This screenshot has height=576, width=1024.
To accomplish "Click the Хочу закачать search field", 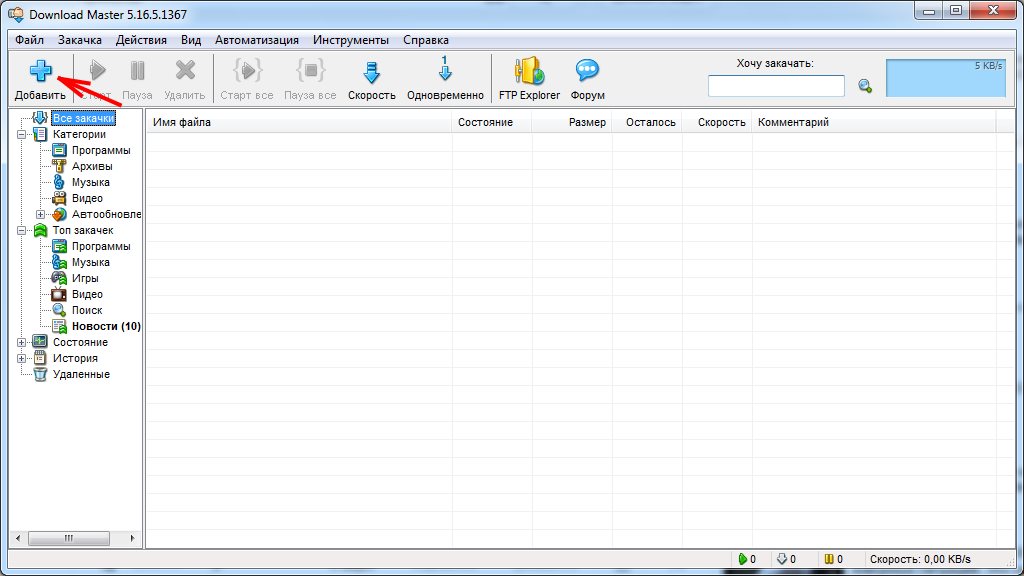I will pyautogui.click(x=776, y=86).
